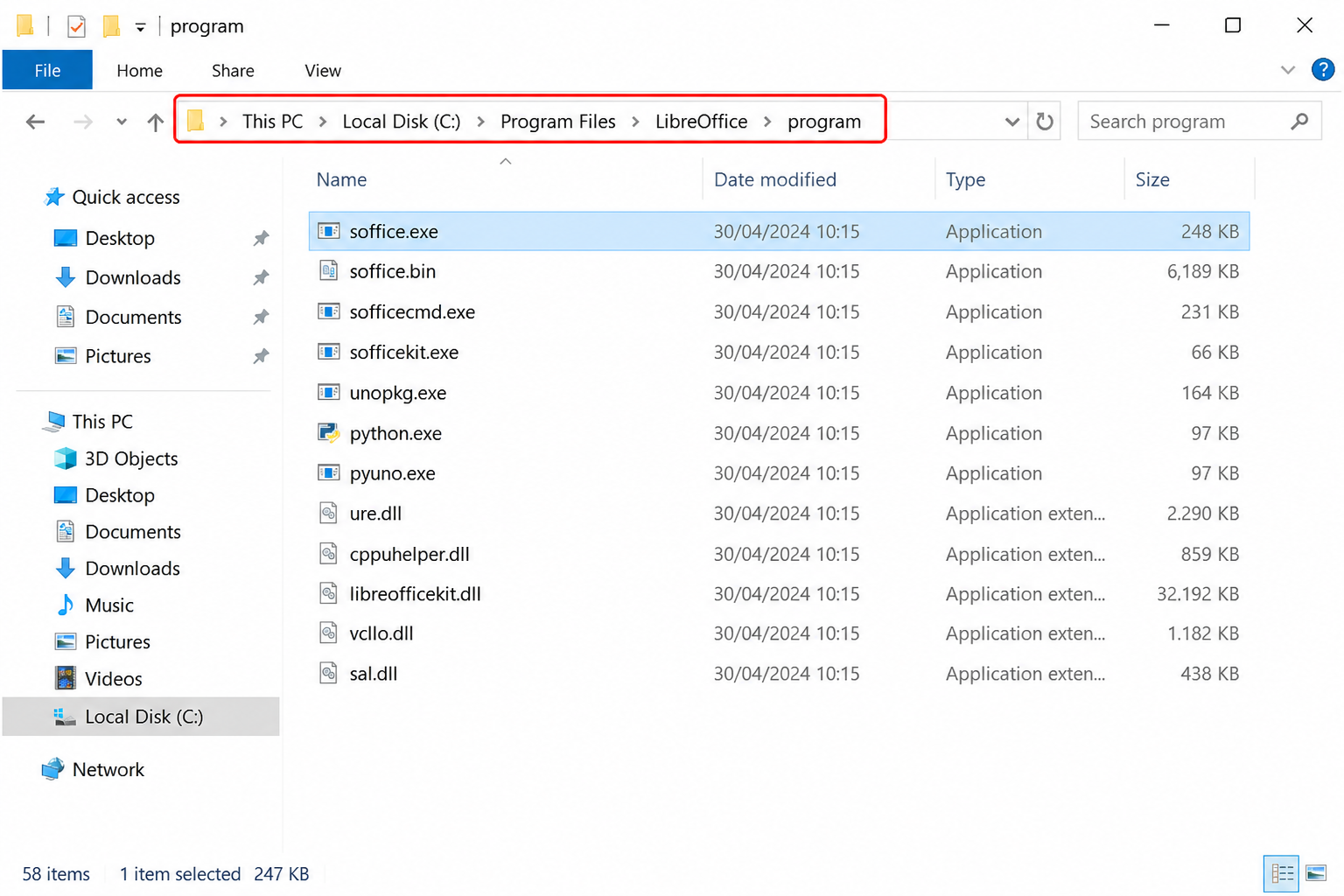Open the File menu

tap(47, 70)
